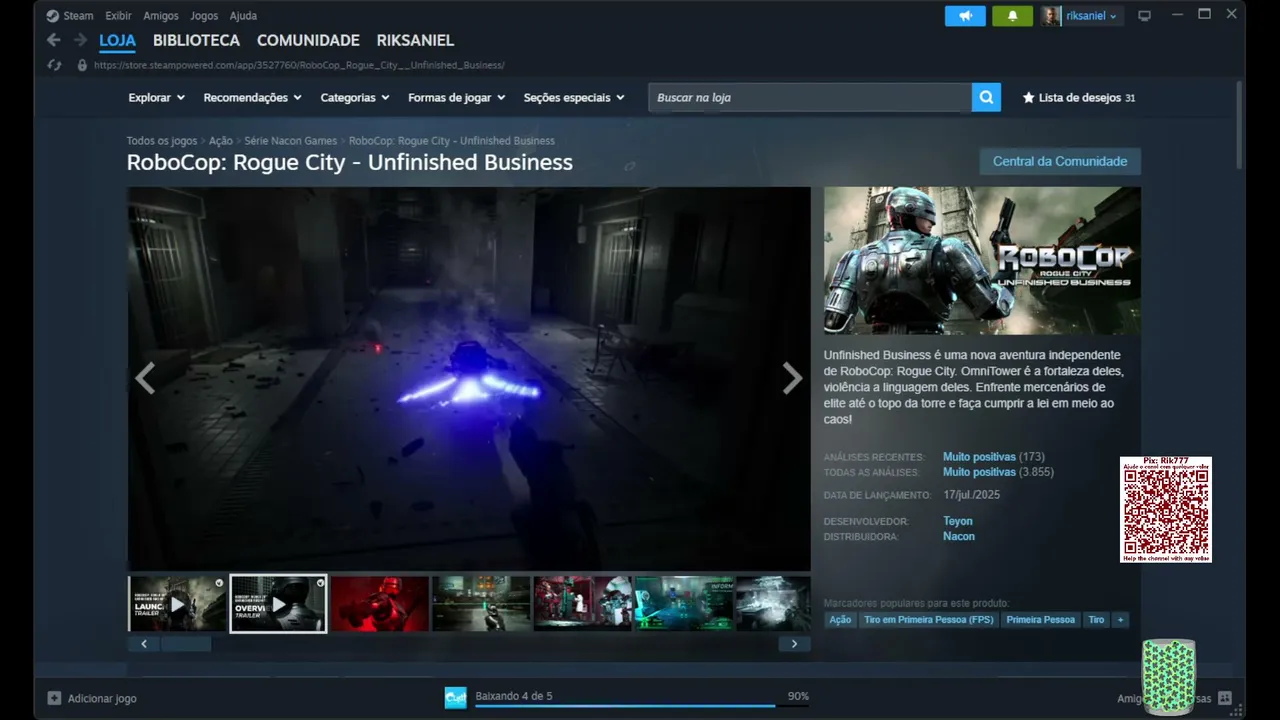Select the store page URL text

(x=299, y=65)
